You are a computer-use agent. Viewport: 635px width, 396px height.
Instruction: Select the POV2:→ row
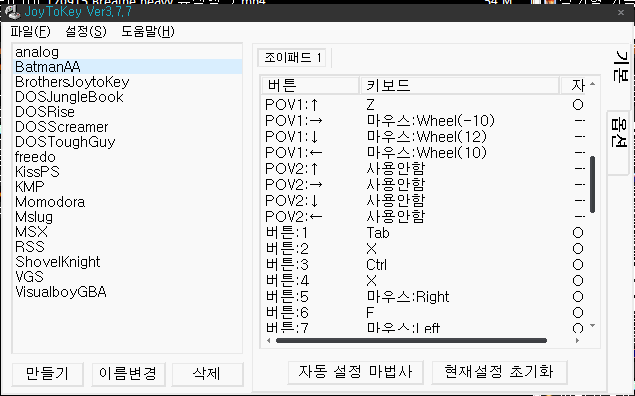click(424, 185)
